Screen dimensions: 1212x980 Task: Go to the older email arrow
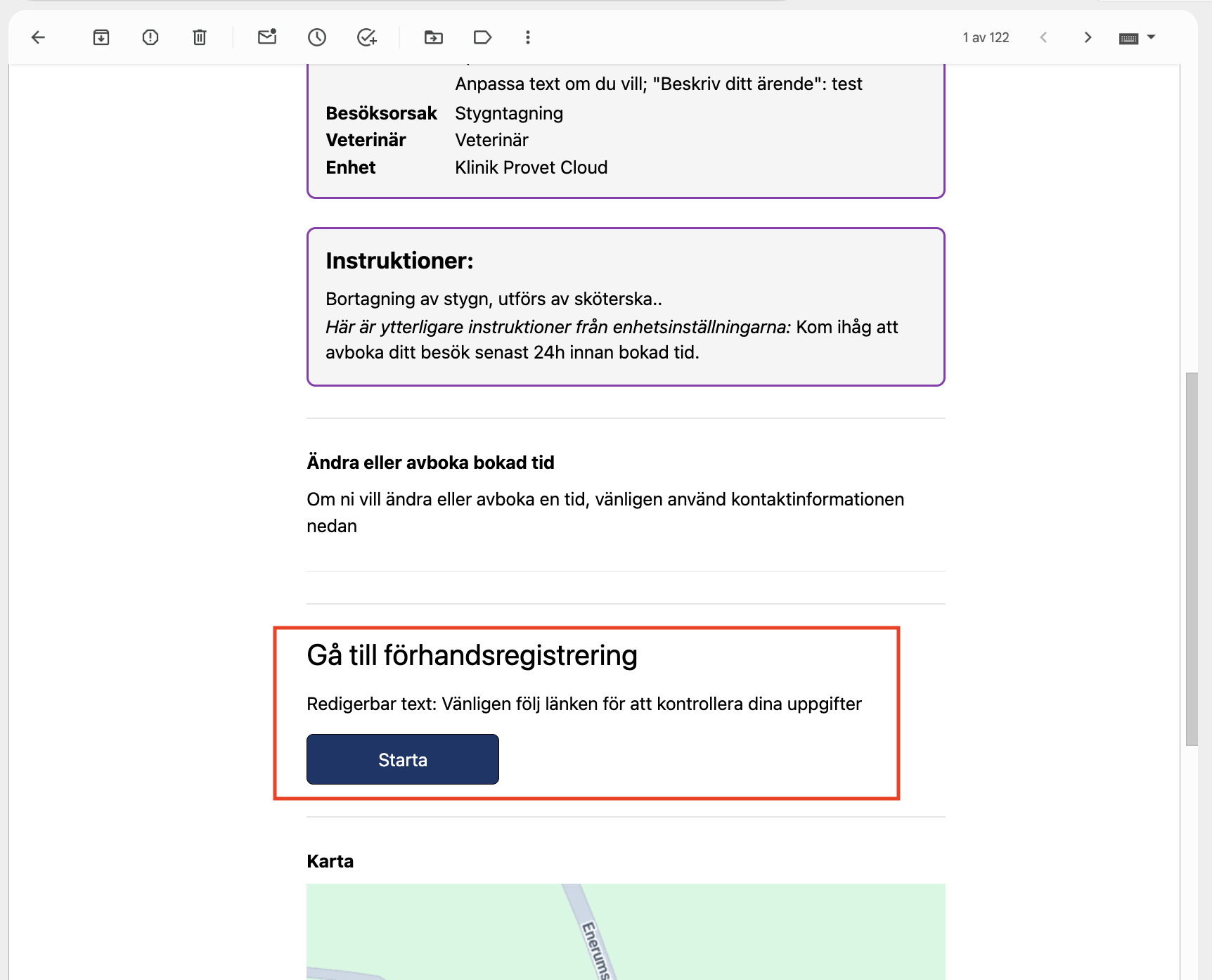1088,37
